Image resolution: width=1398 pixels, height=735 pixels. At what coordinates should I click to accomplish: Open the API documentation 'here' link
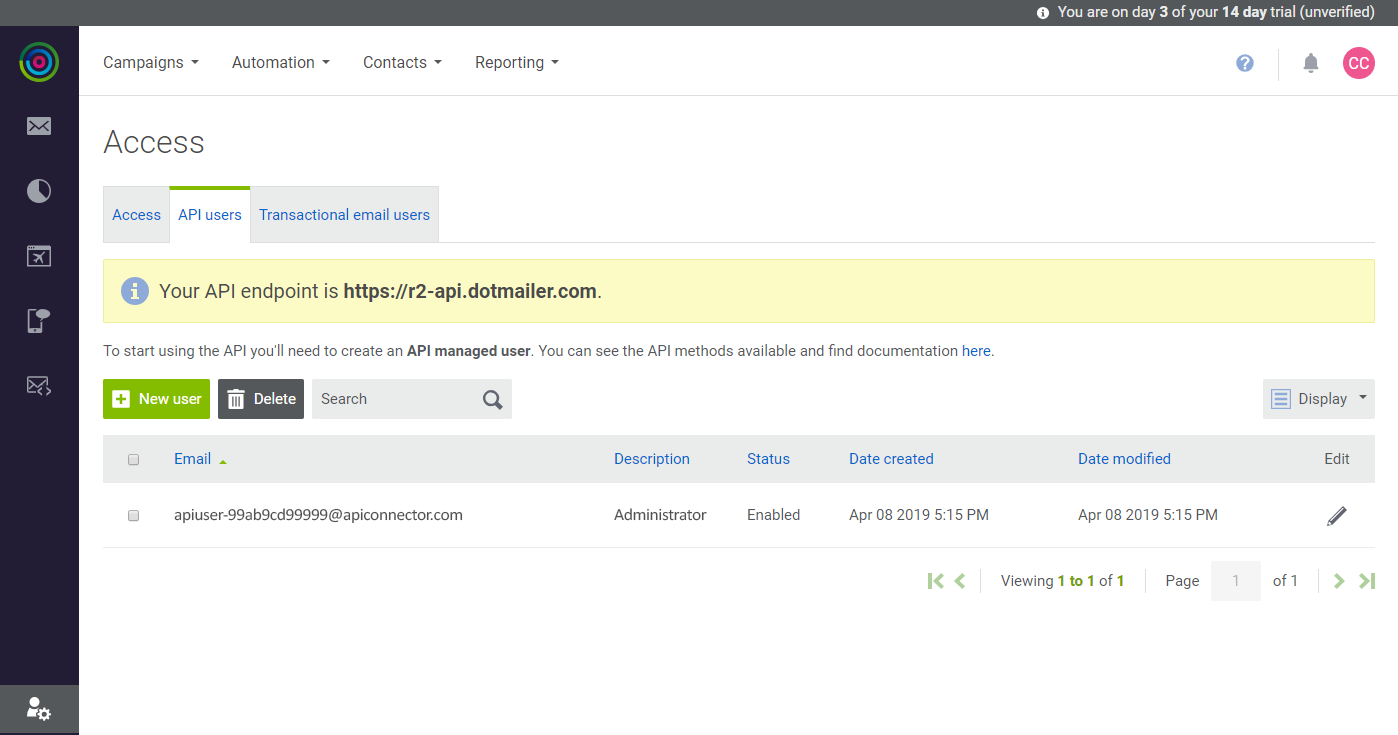tap(976, 351)
